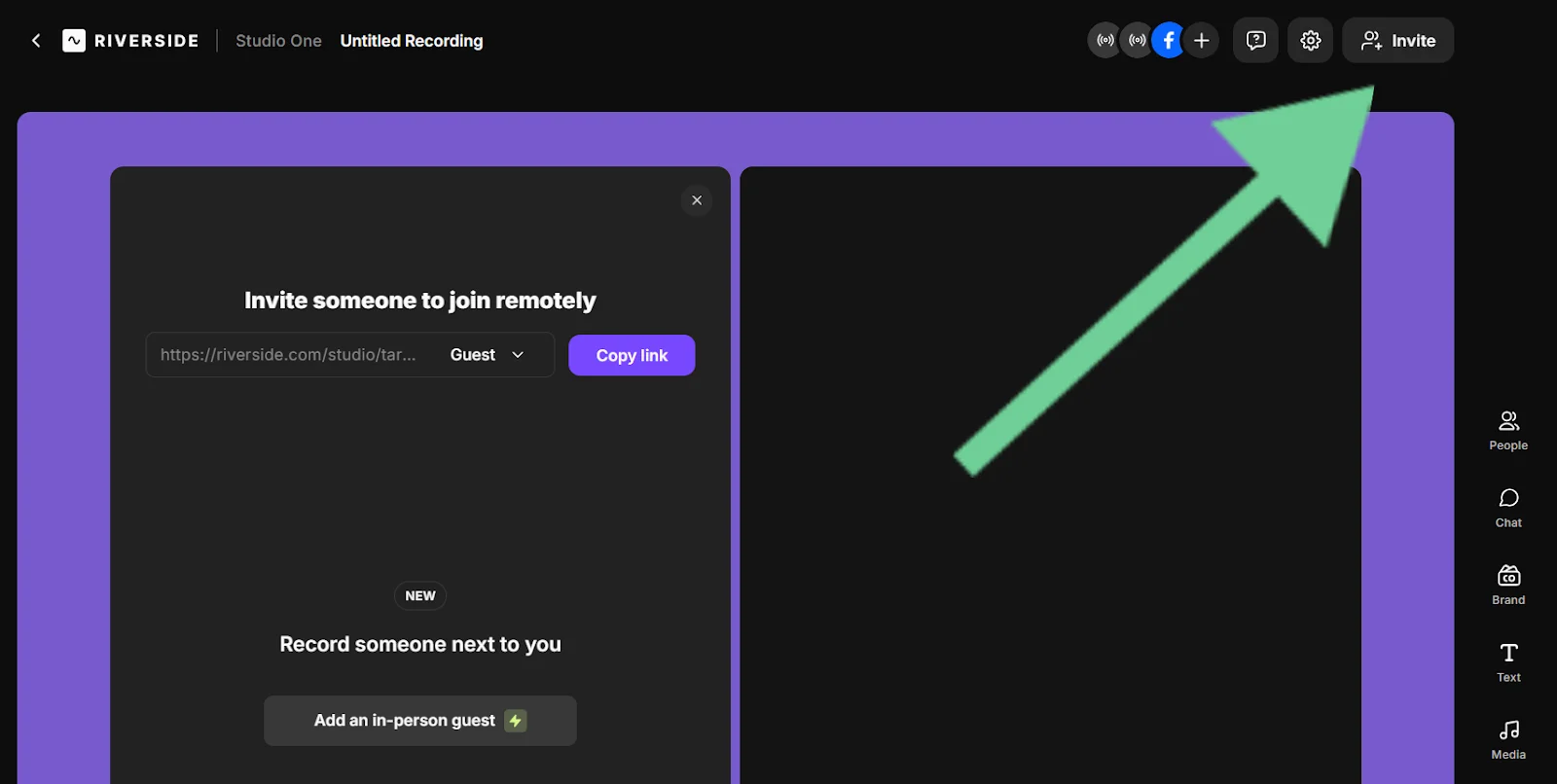
Task: Click Copy link button
Action: (632, 355)
